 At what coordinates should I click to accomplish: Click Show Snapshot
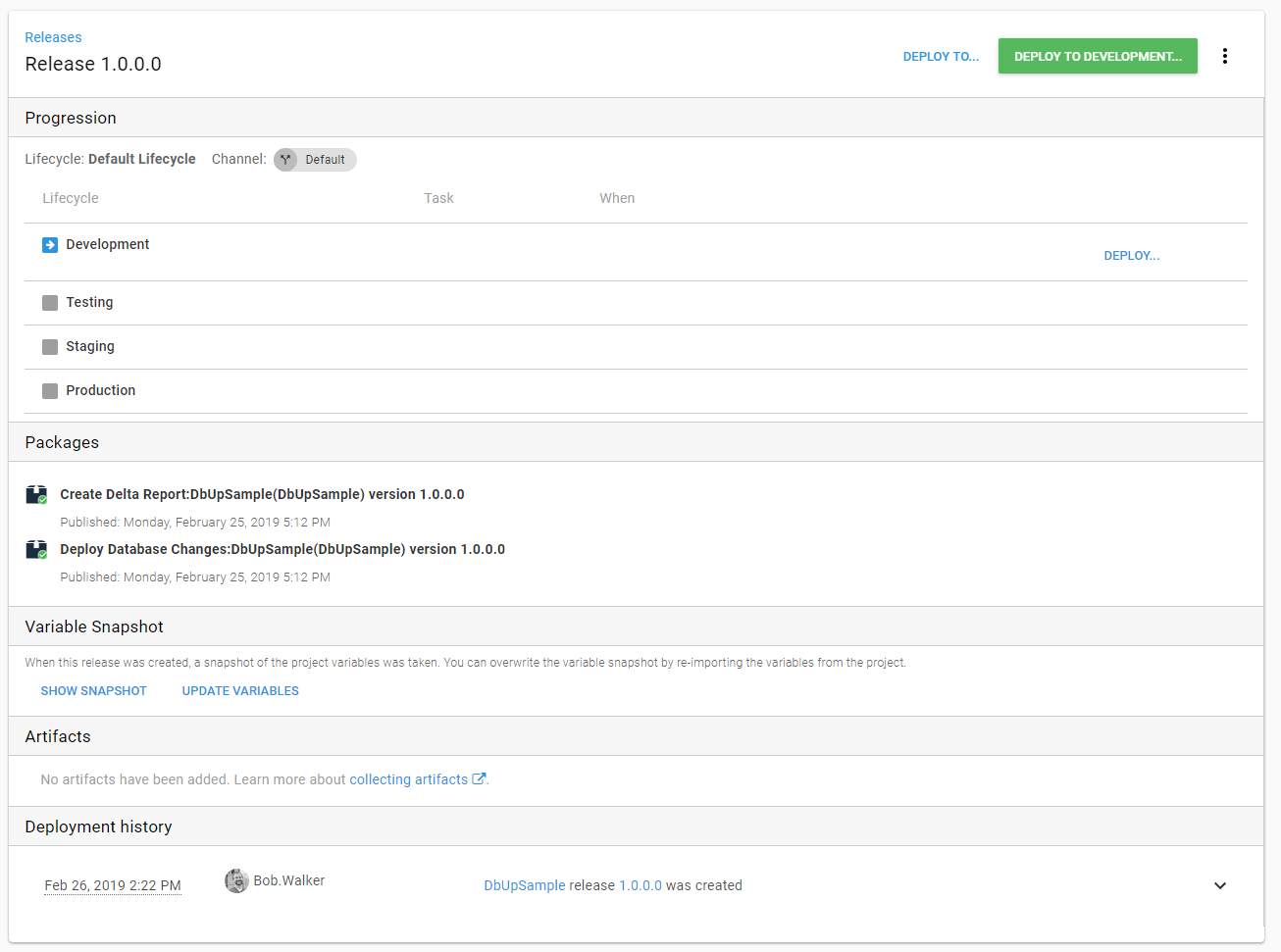[93, 691]
